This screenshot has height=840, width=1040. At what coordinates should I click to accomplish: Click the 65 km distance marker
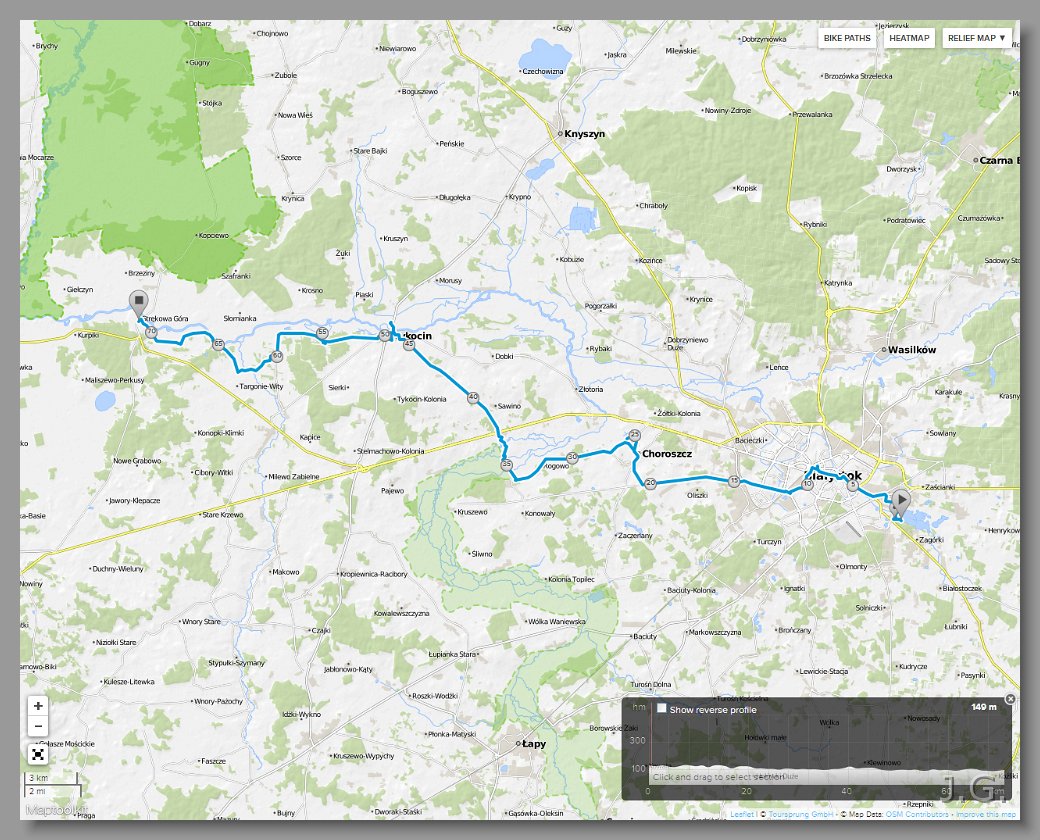[x=218, y=344]
